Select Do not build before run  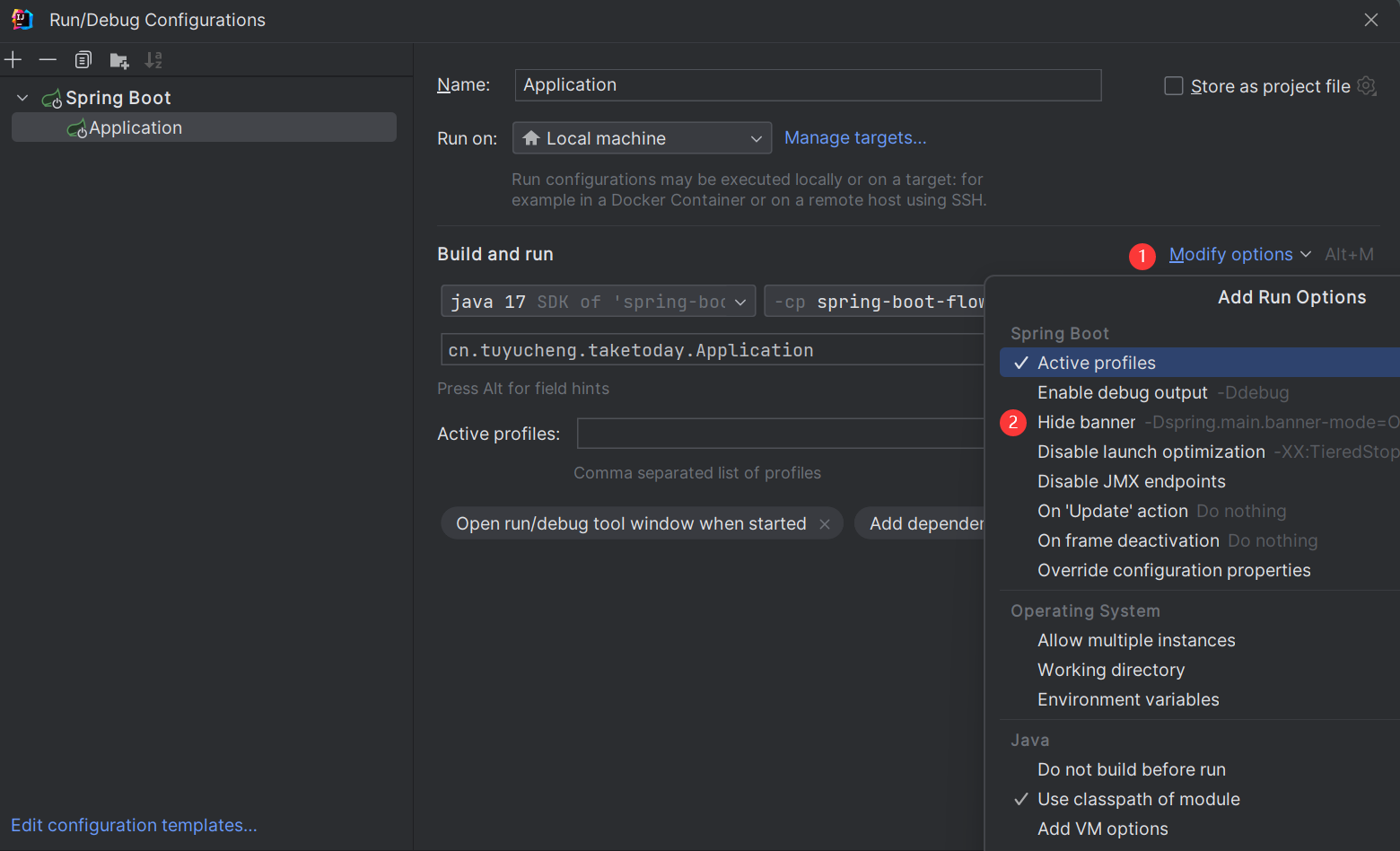coord(1200,769)
